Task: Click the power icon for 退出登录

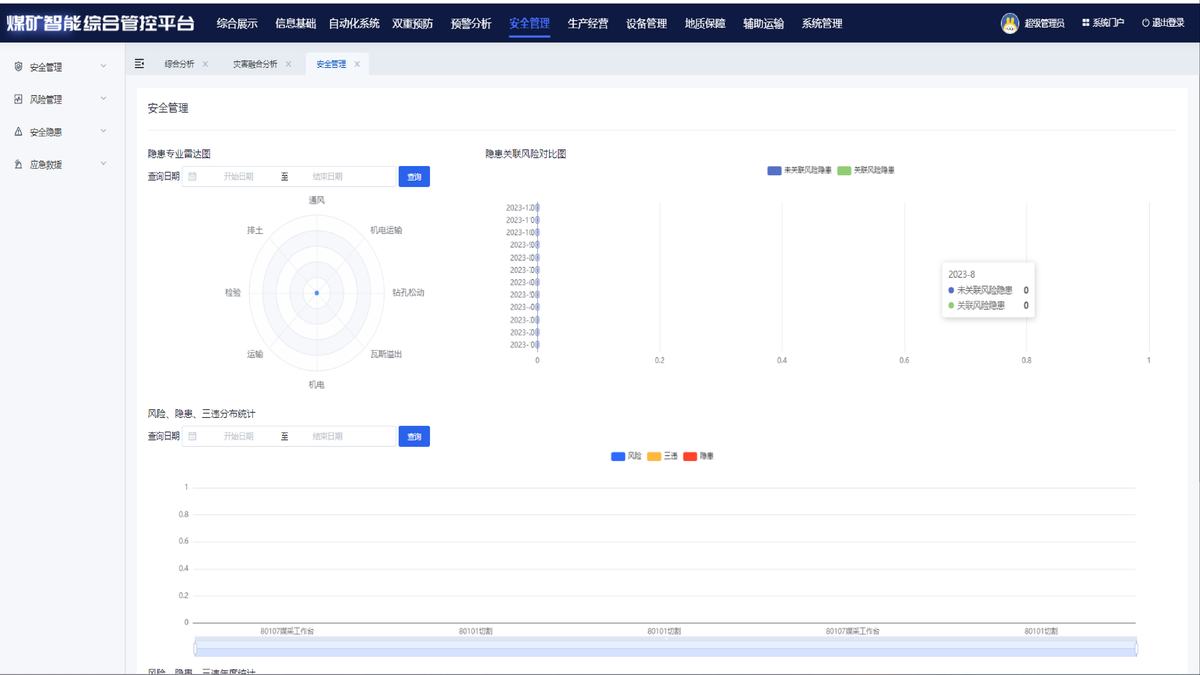Action: tap(1146, 23)
